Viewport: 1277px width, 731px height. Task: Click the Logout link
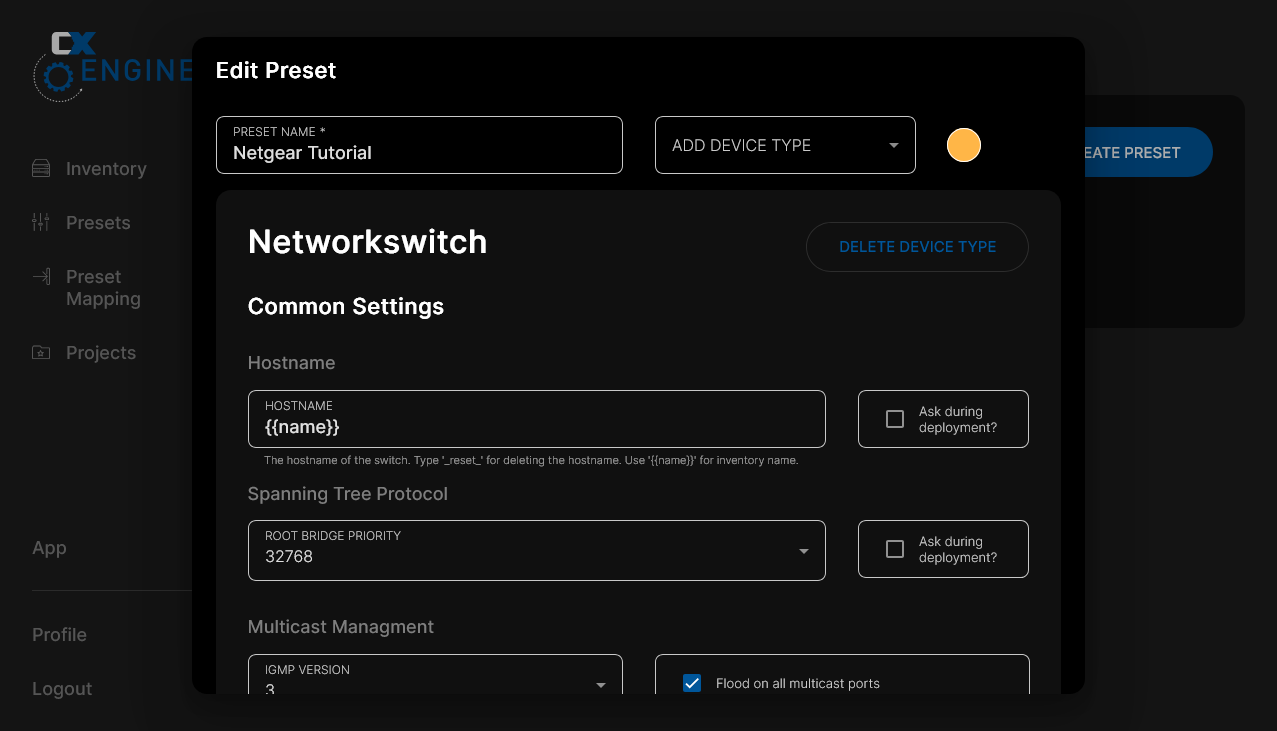[x=62, y=688]
